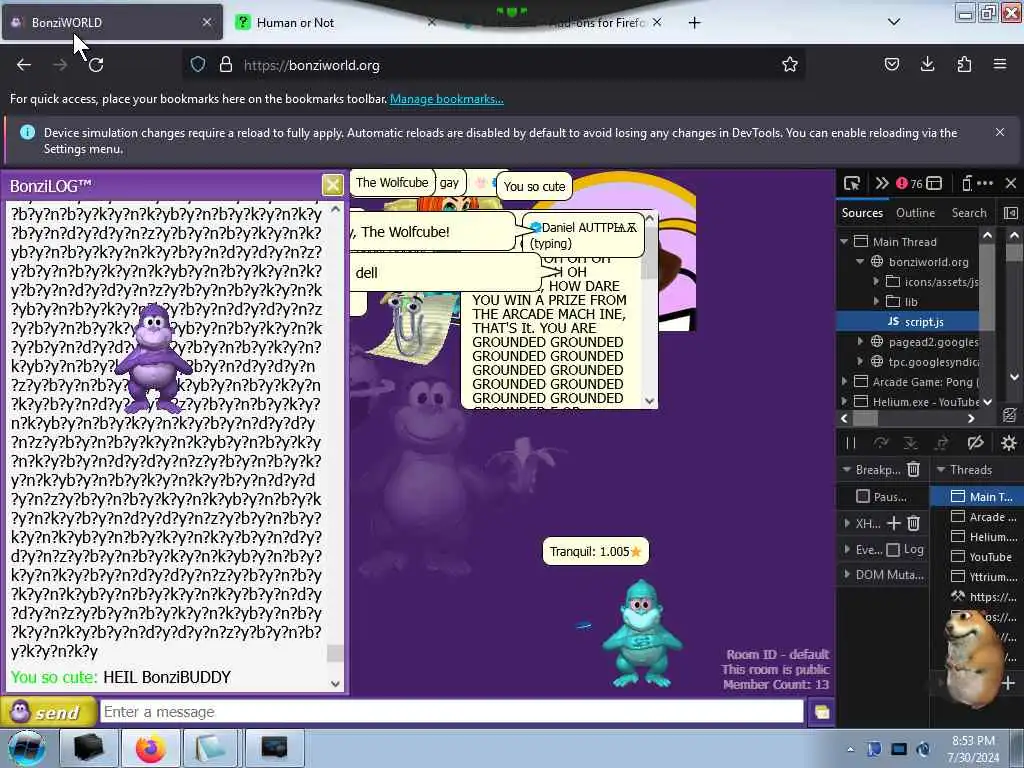The image size is (1024, 768).
Task: Remove all breakpoints trash icon
Action: [914, 469]
